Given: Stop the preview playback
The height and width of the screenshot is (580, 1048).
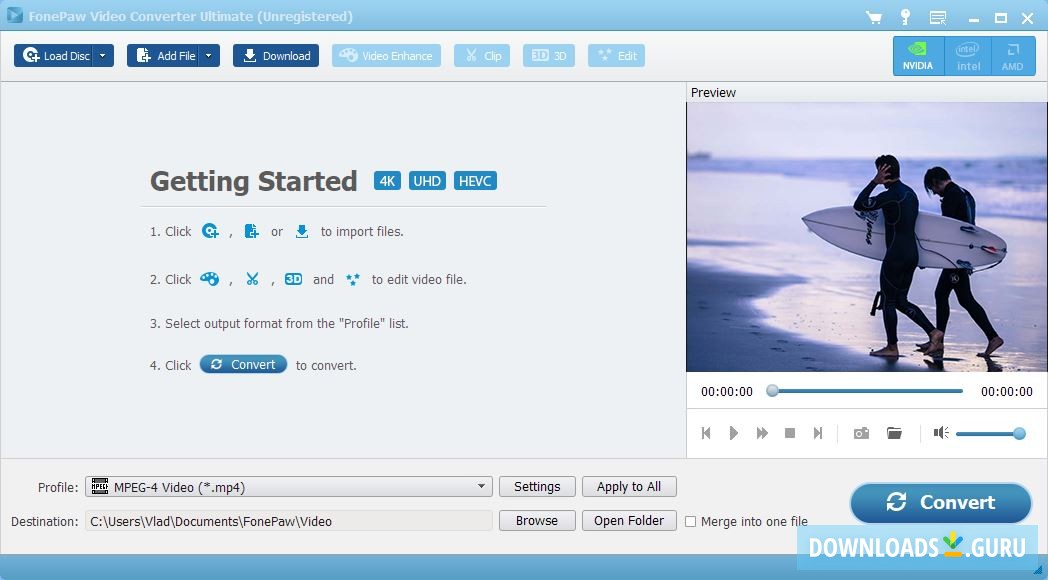Looking at the screenshot, I should (x=789, y=433).
